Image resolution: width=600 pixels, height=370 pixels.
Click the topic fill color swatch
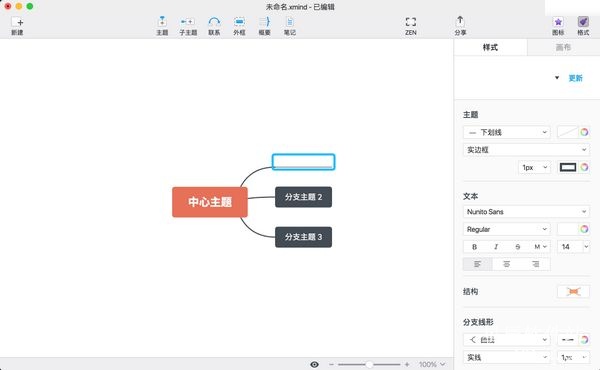pos(567,132)
